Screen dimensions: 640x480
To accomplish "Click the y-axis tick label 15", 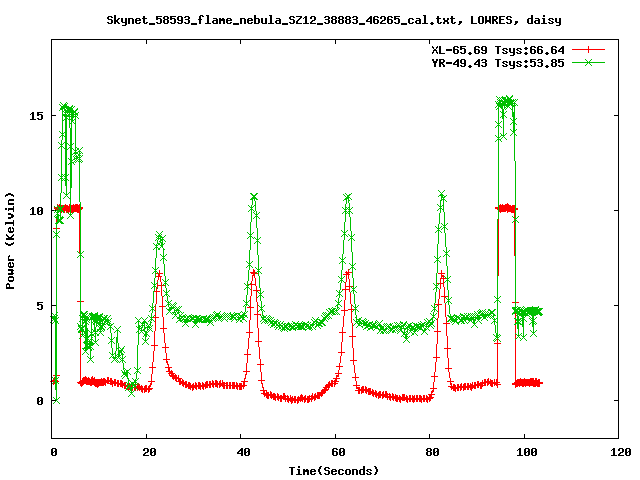I will coord(36,116).
